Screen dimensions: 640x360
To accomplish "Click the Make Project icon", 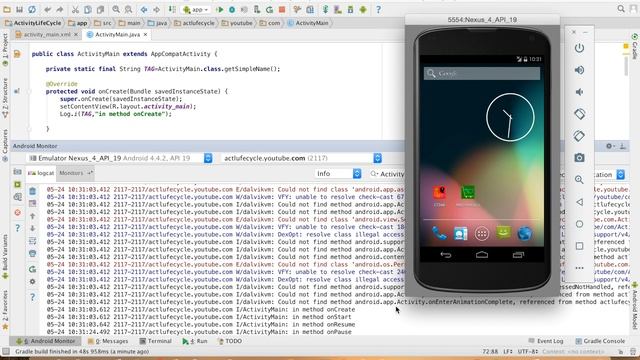I will click(172, 9).
